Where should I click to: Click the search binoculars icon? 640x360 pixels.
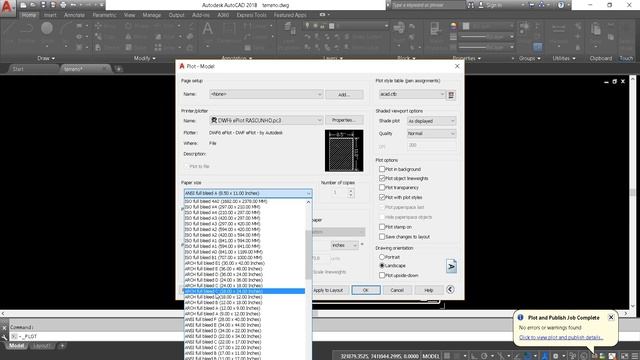point(471,5)
